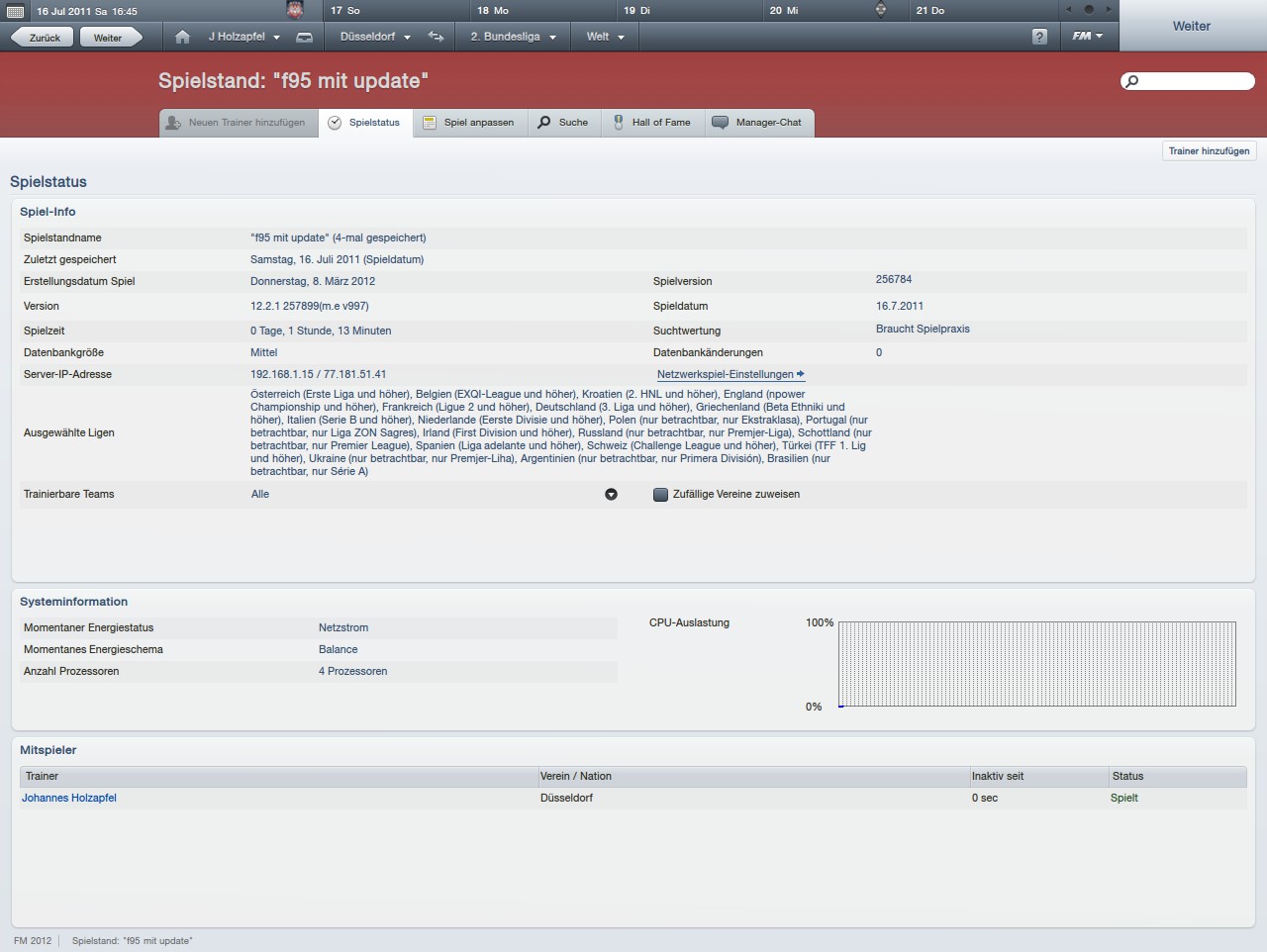
Task: Open the inbox tray icon beside J Holzapfel
Action: click(x=305, y=37)
